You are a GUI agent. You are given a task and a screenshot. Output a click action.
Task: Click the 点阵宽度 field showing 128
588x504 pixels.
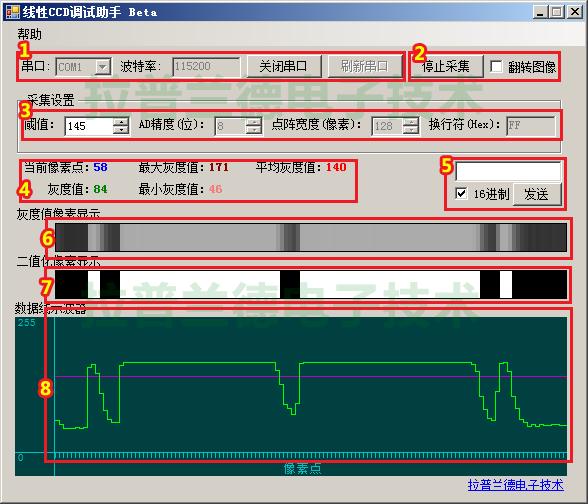[387, 126]
